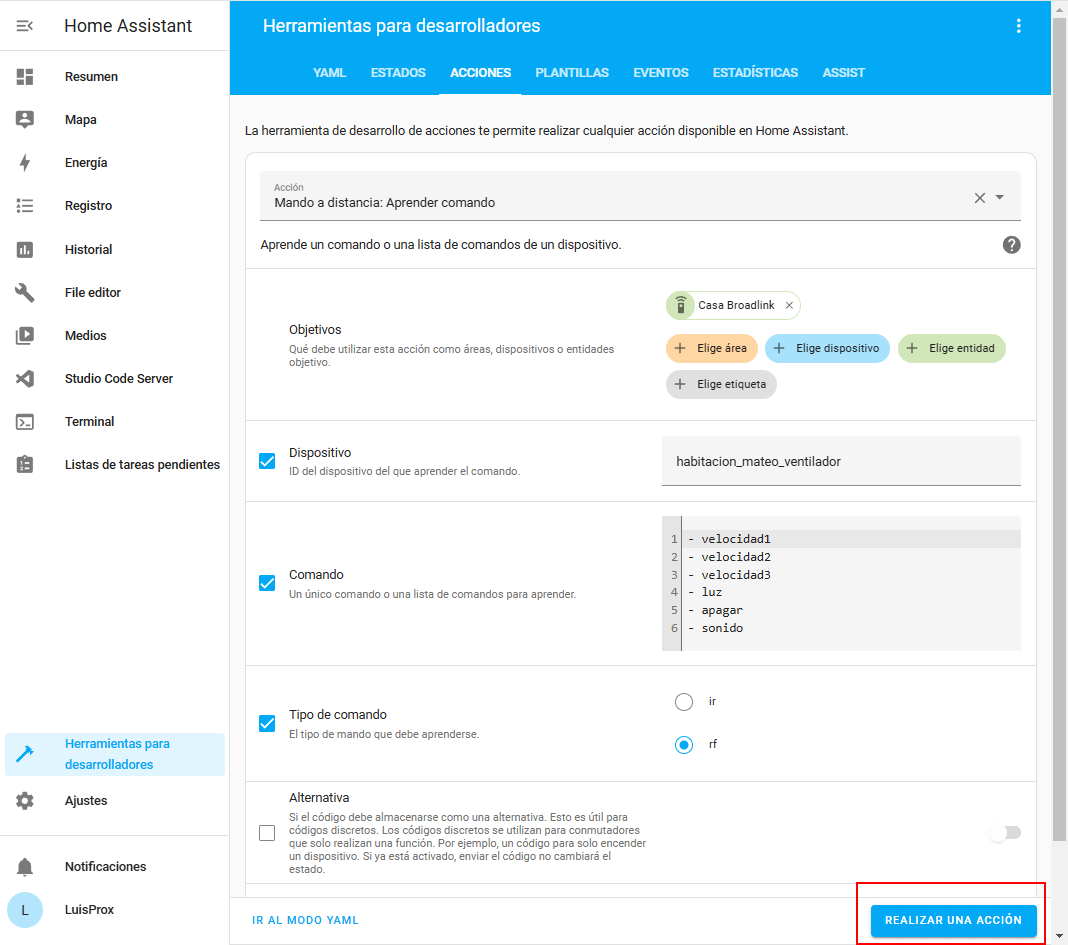1068x945 pixels.
Task: Open Terminal sidebar label
Action: [89, 422]
